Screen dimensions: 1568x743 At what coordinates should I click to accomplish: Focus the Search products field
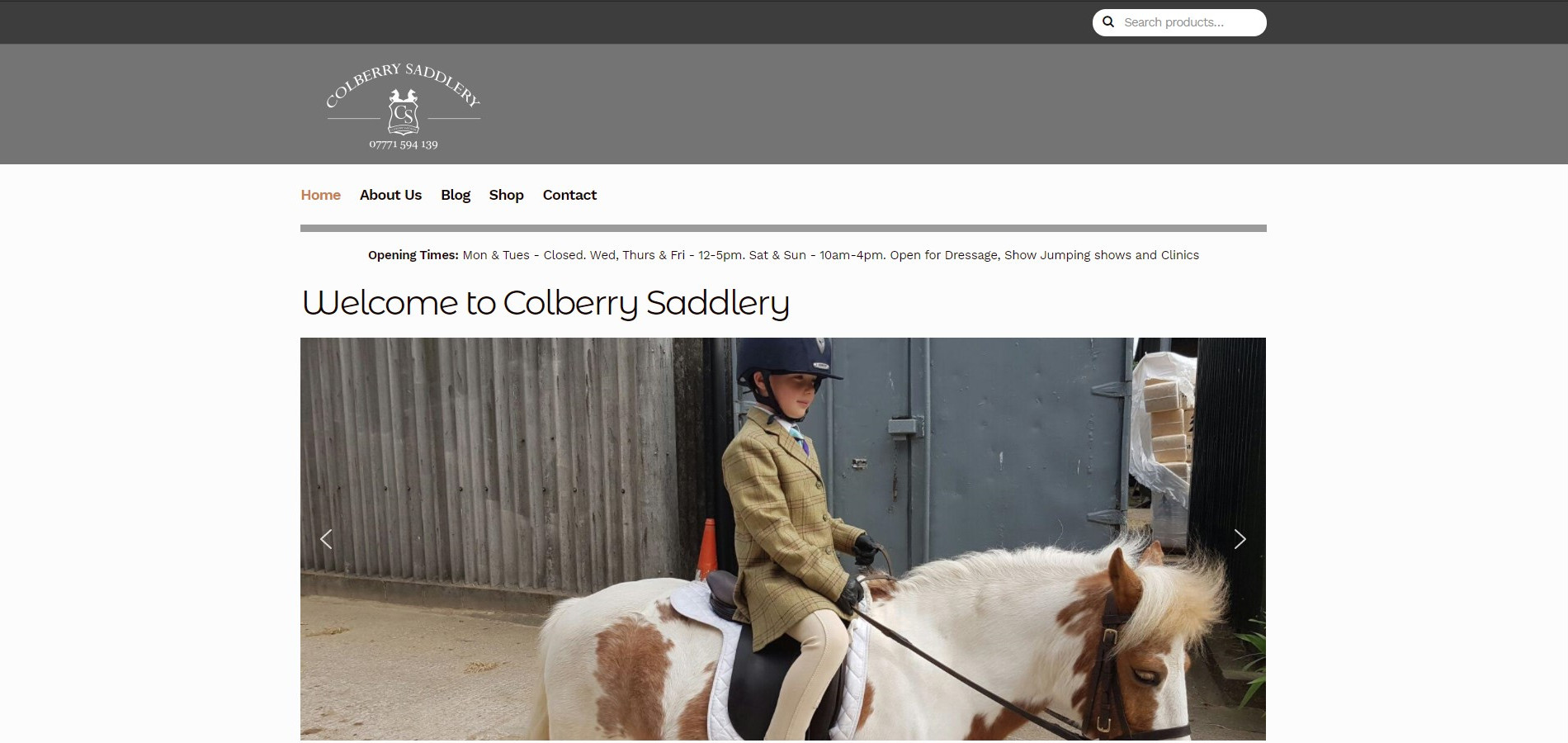(1179, 22)
